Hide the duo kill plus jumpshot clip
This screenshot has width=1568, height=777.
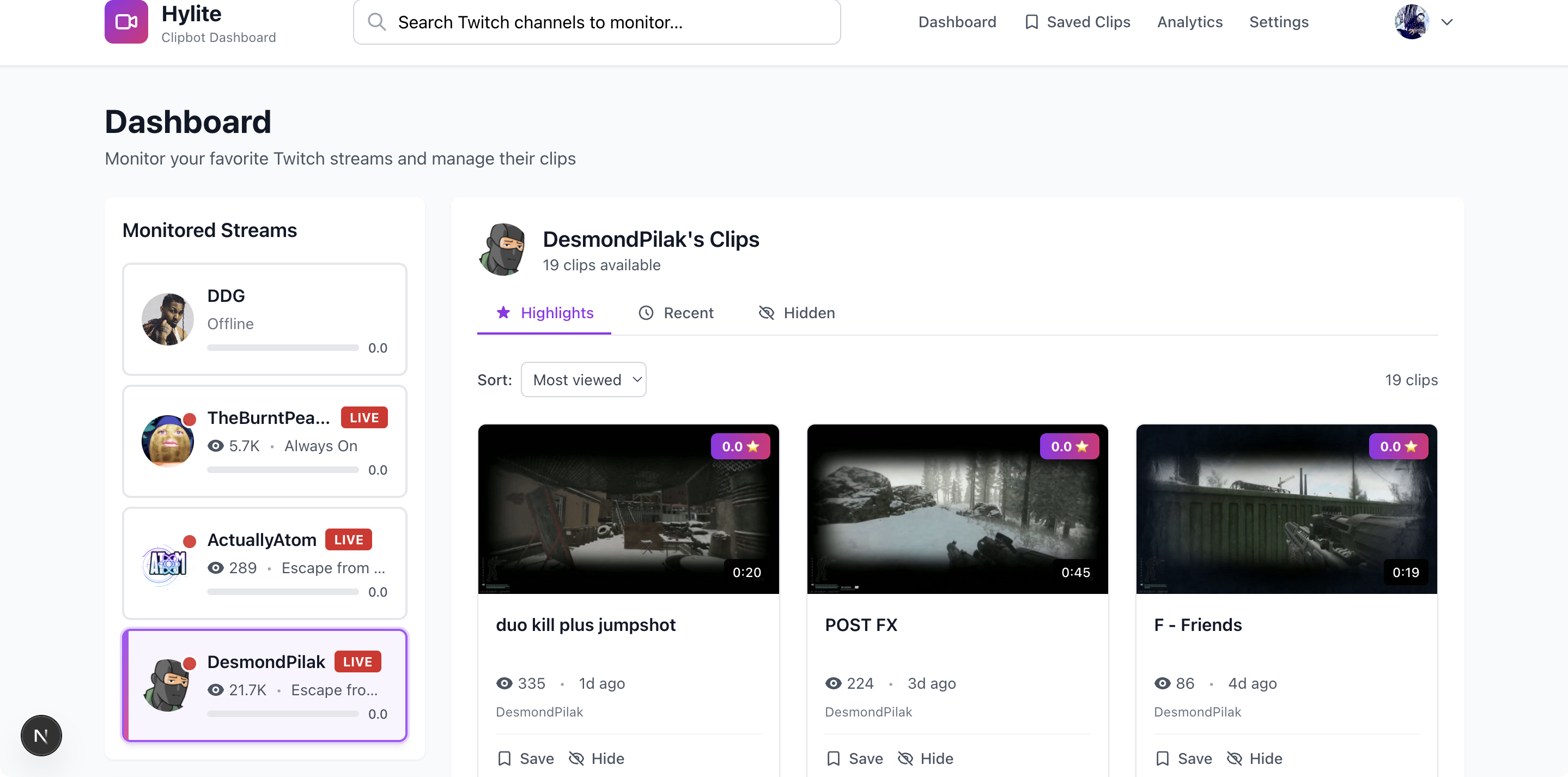(x=596, y=758)
